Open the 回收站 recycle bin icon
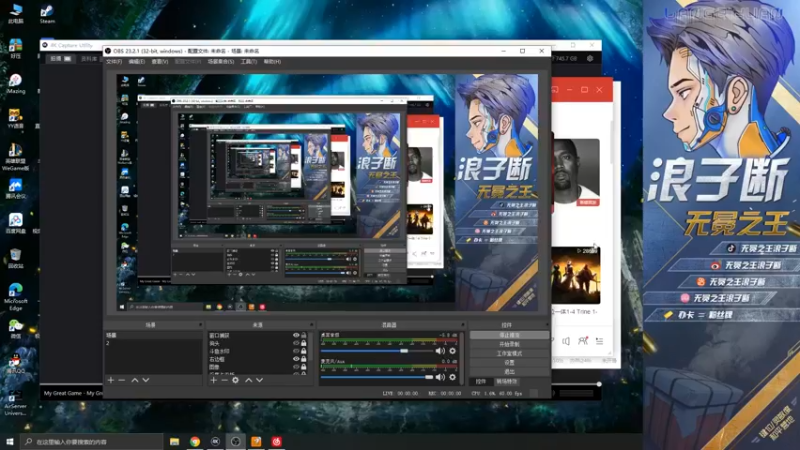Viewport: 800px width, 450px height. [15, 258]
